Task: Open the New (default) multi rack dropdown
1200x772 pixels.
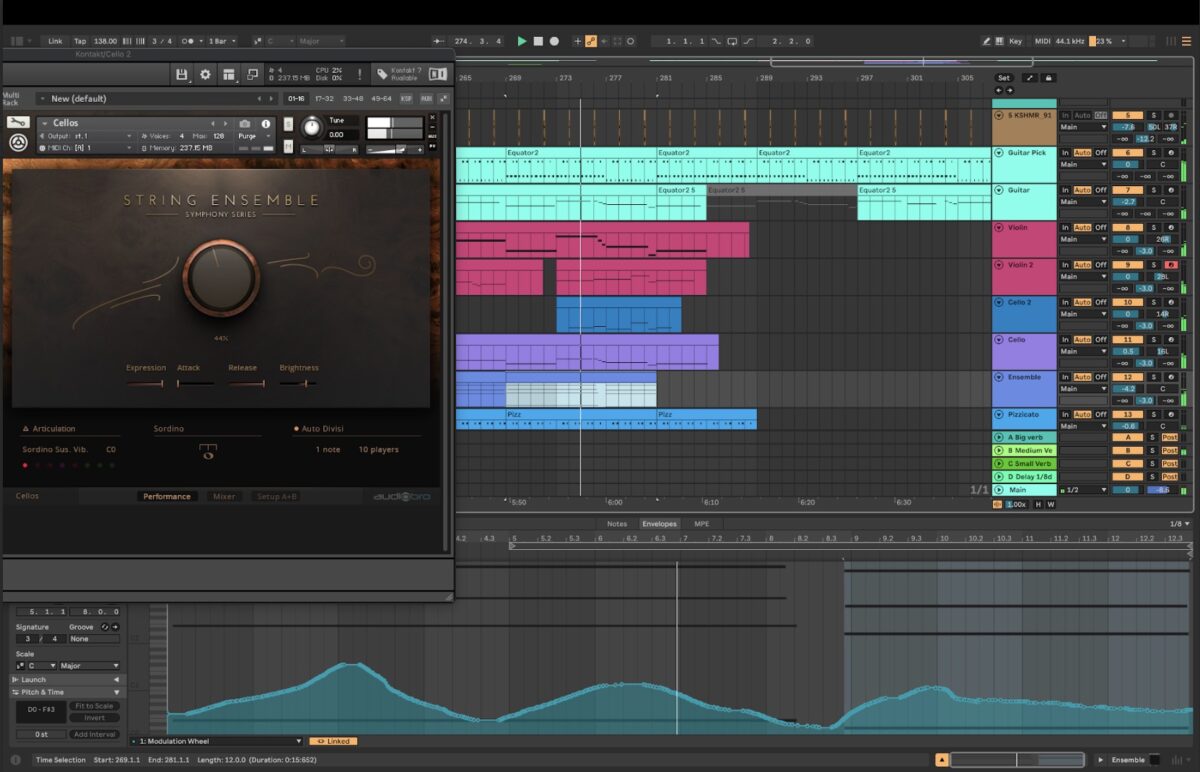Action: pos(157,98)
